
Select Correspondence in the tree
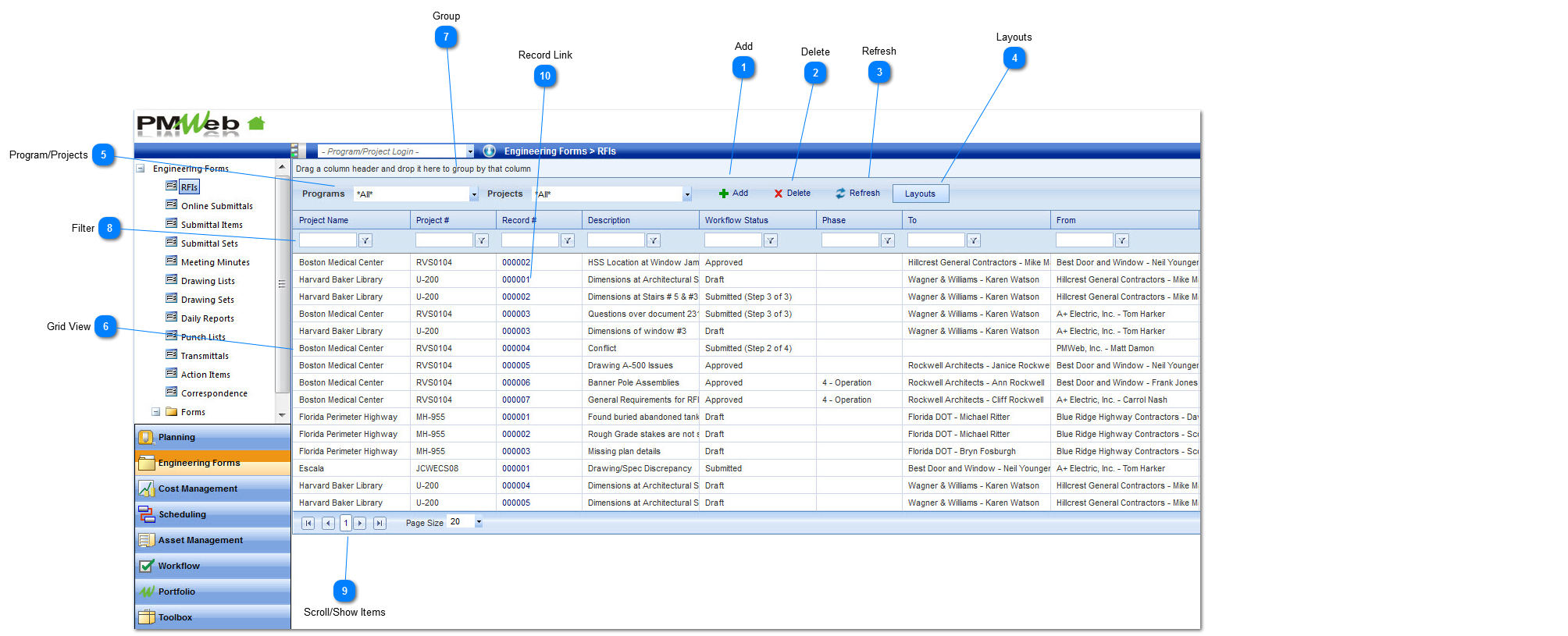pyautogui.click(x=214, y=393)
